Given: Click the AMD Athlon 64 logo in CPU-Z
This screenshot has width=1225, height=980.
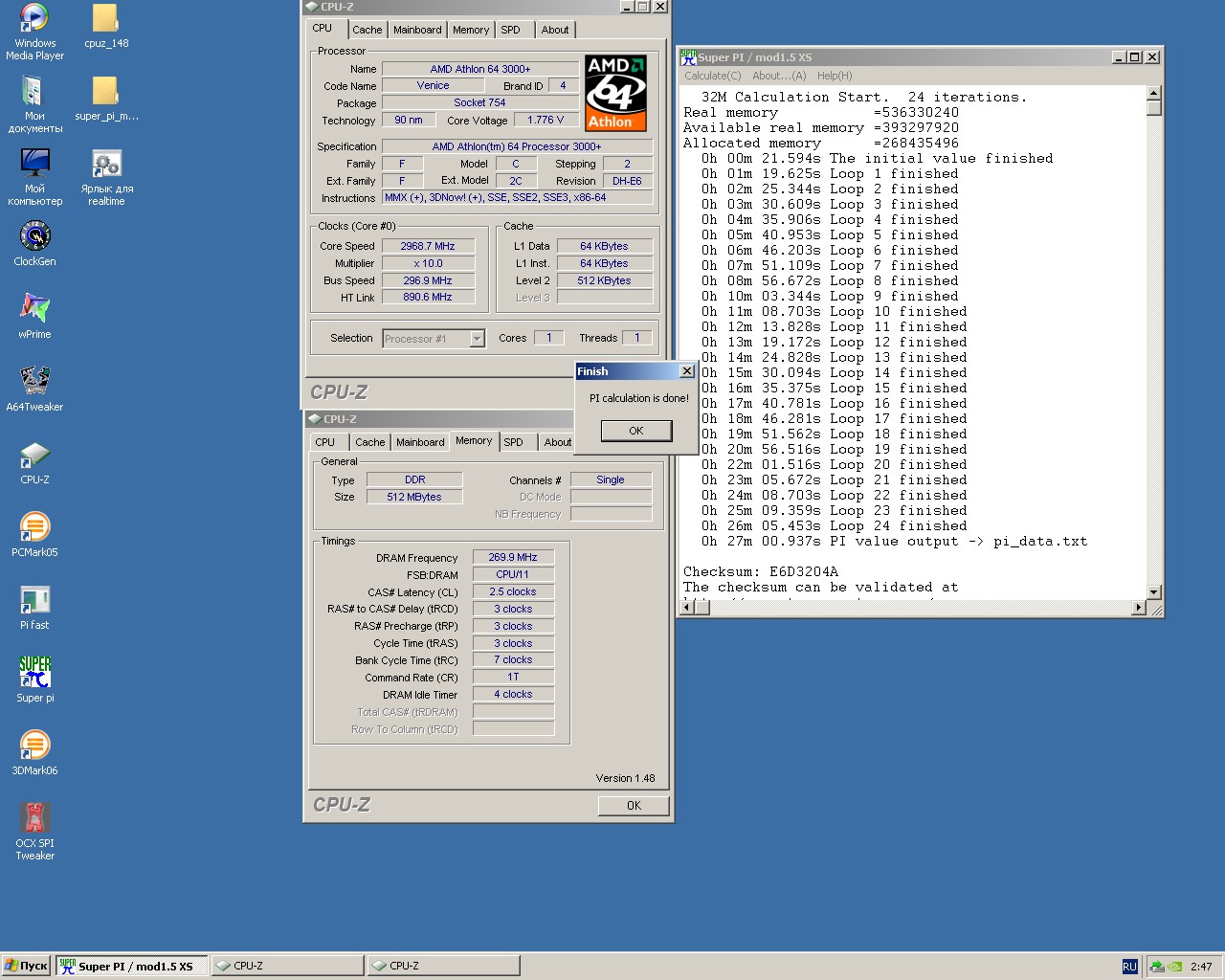Looking at the screenshot, I should [615, 93].
